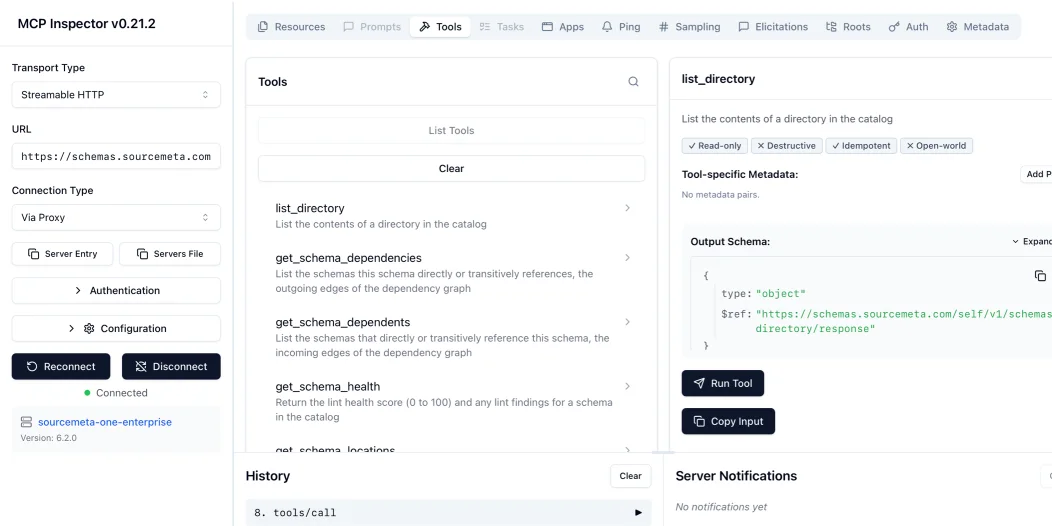The height and width of the screenshot is (526, 1052).
Task: Copy the Output Schema JSON
Action: point(1040,276)
